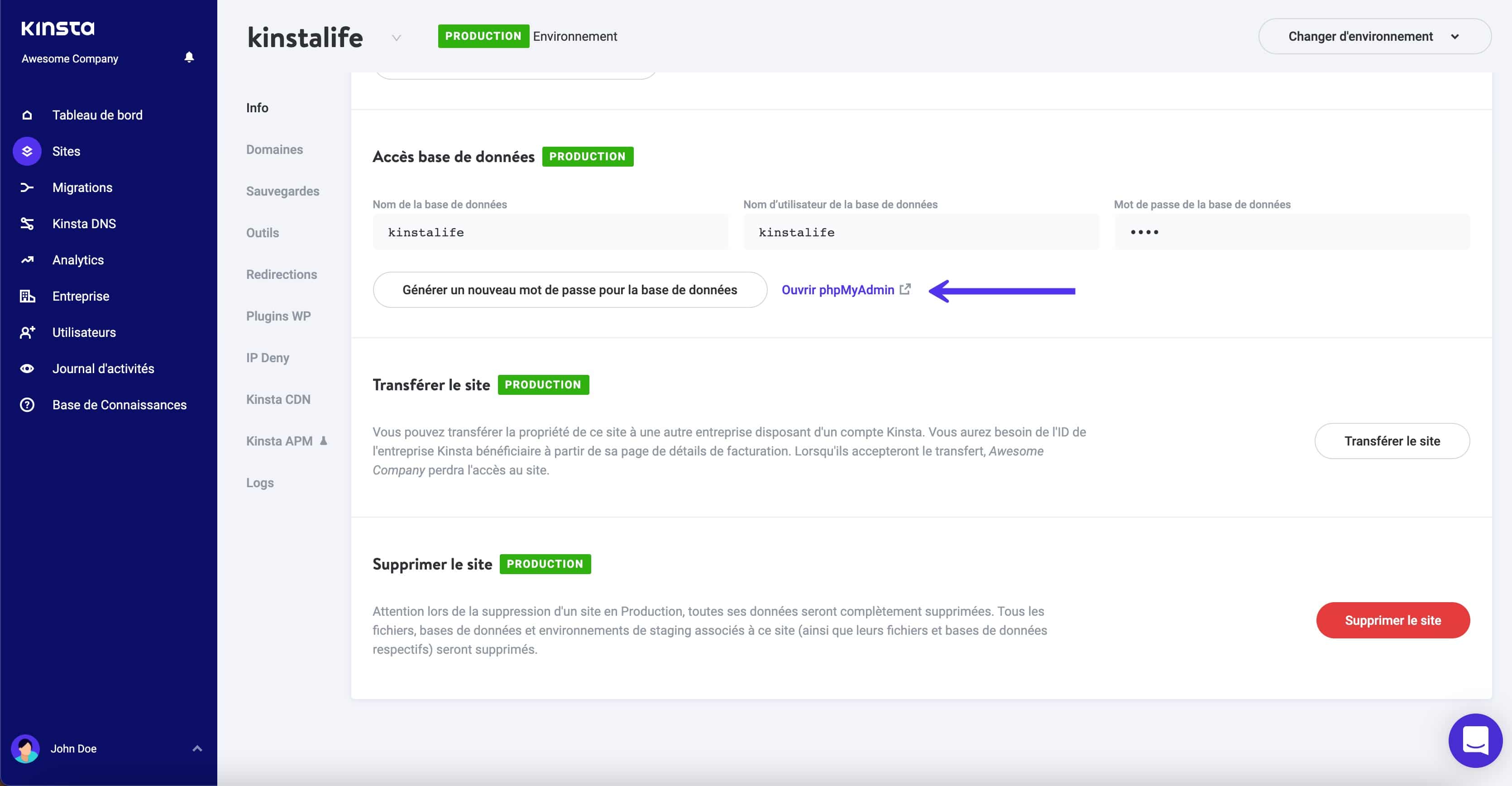Open the Changer d'environnement dropdown
Image resolution: width=1512 pixels, height=786 pixels.
pos(1374,36)
